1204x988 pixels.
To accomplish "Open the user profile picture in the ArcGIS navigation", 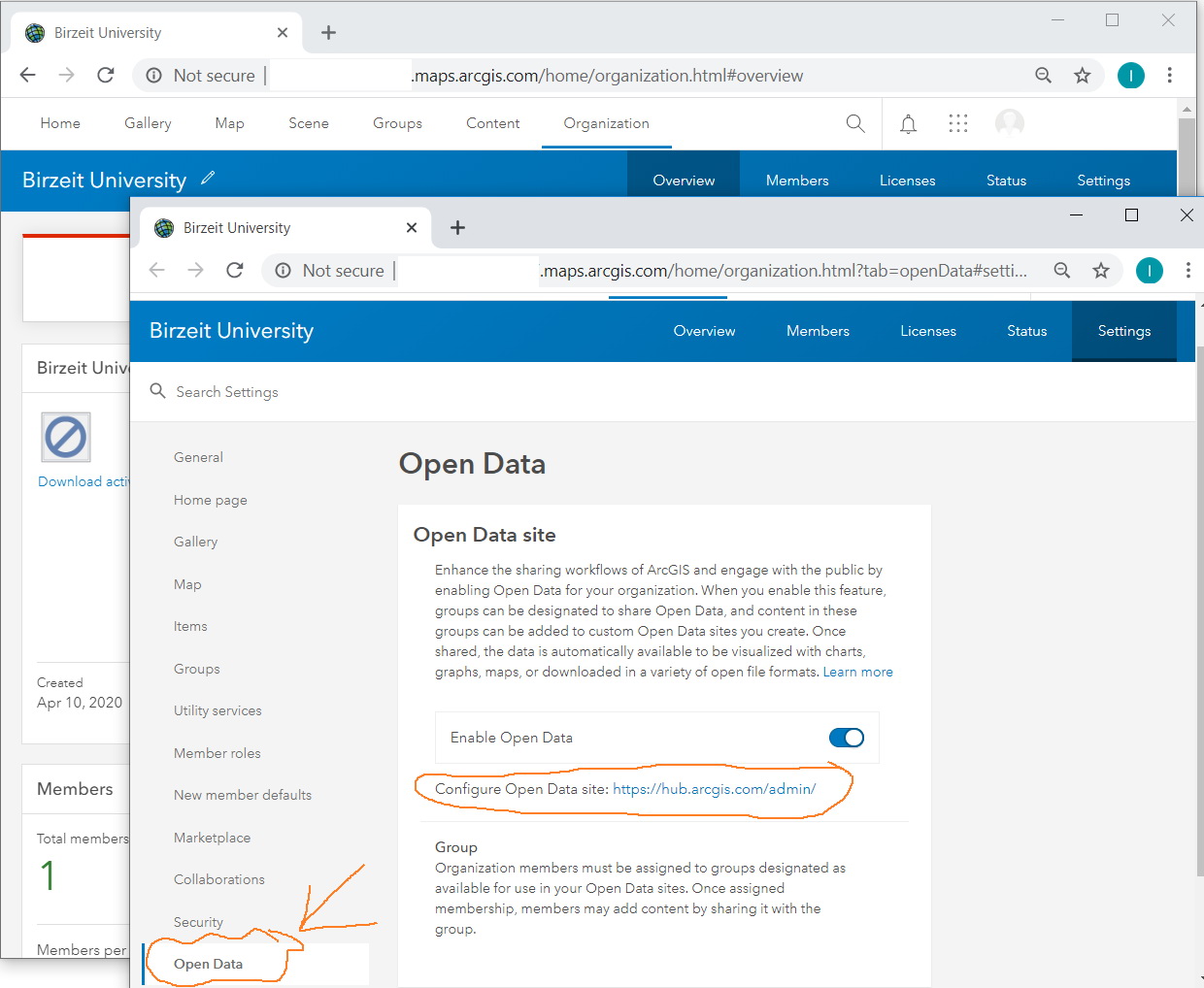I will coord(1010,123).
